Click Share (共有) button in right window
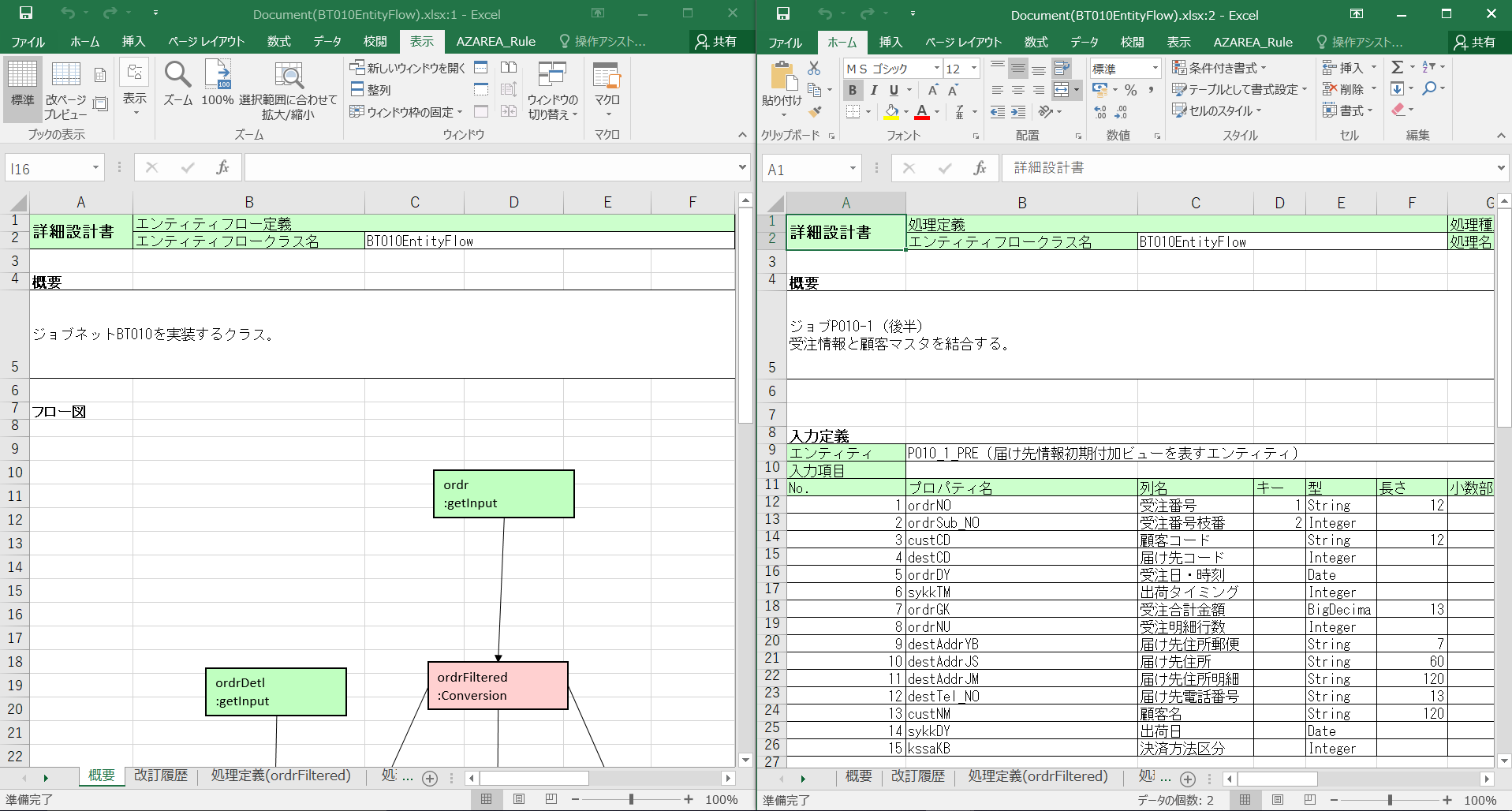Viewport: 1512px width, 811px height. click(1474, 42)
